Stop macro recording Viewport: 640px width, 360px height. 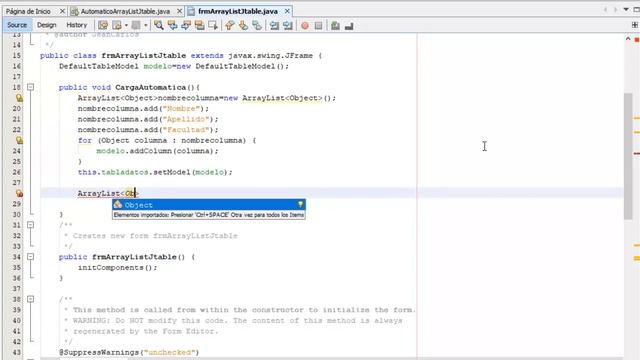click(x=318, y=25)
